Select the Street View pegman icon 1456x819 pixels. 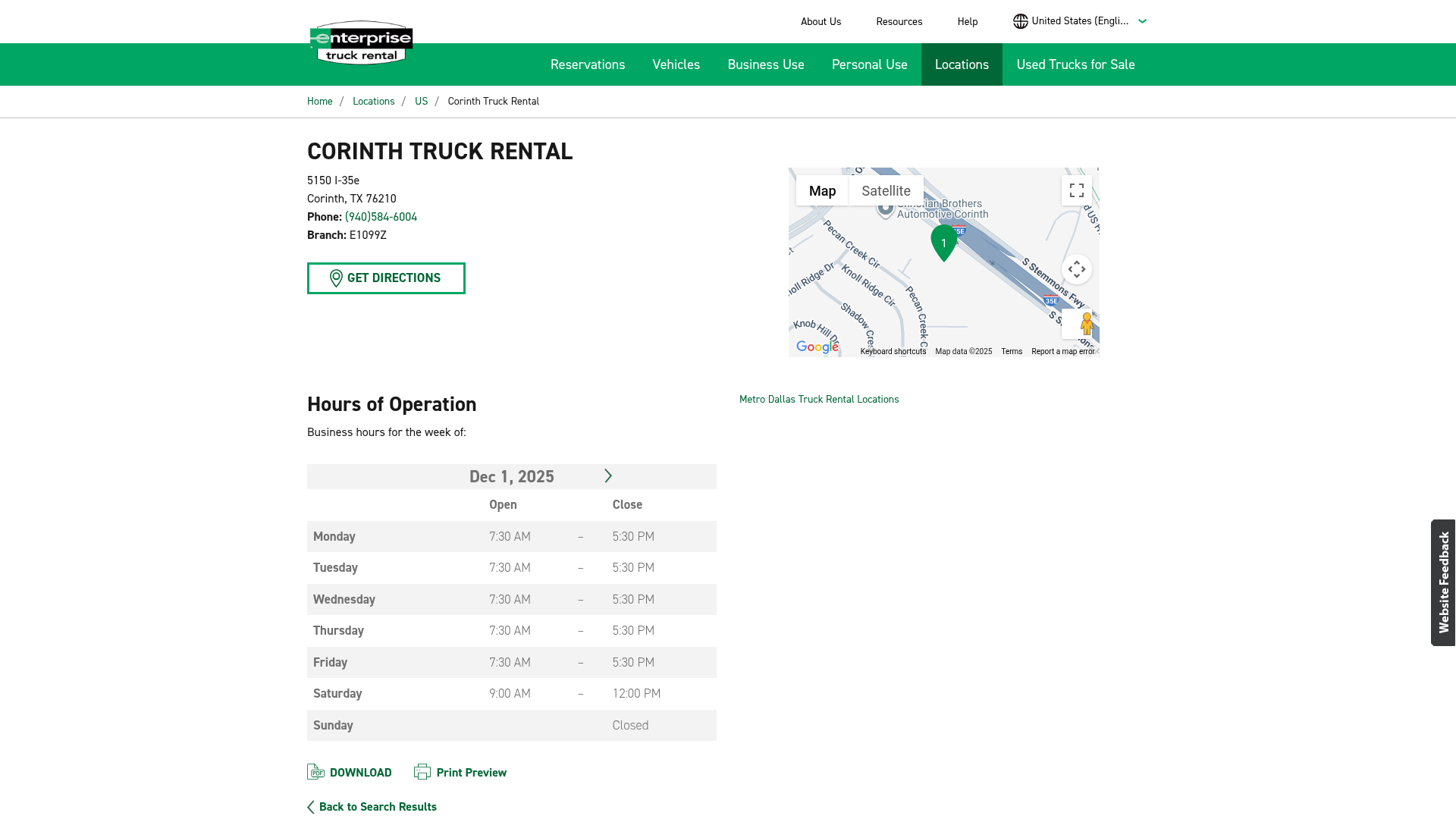1086,323
